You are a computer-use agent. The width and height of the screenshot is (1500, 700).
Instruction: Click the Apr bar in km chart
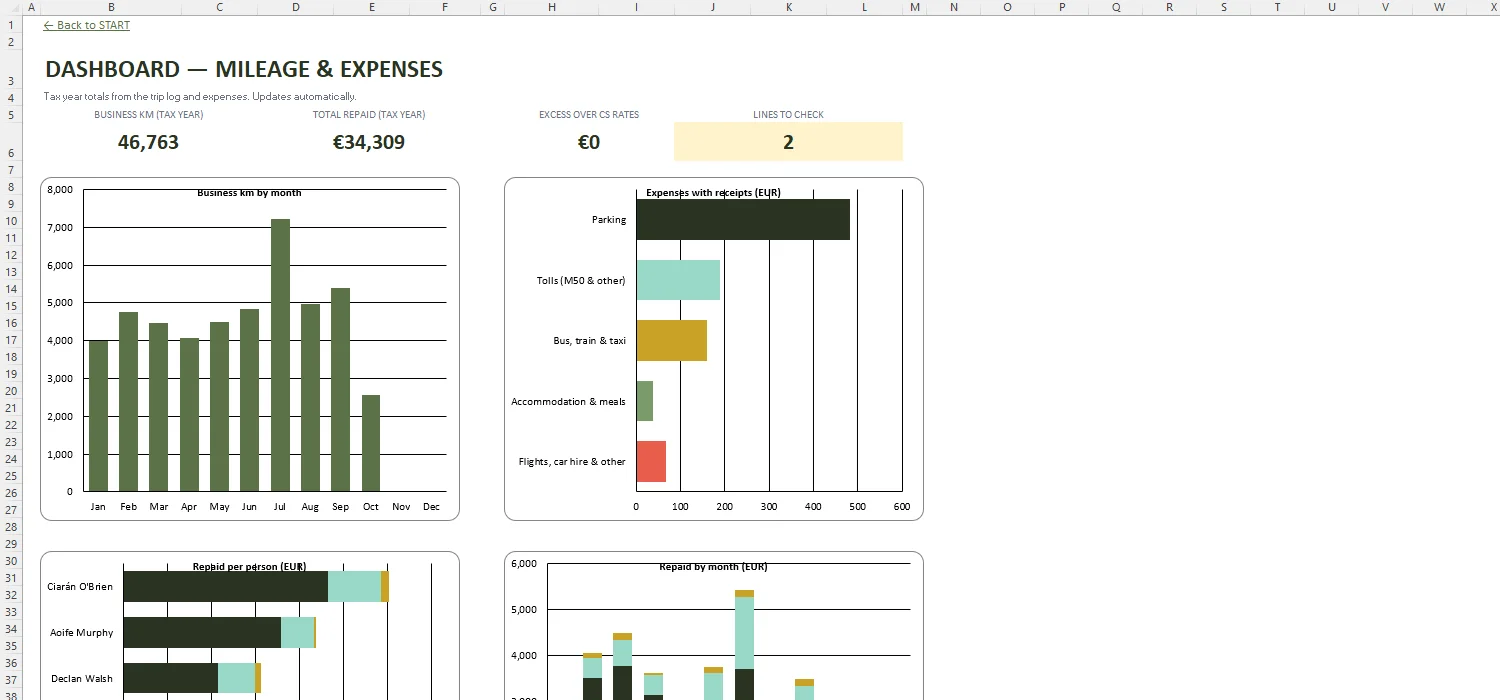189,415
